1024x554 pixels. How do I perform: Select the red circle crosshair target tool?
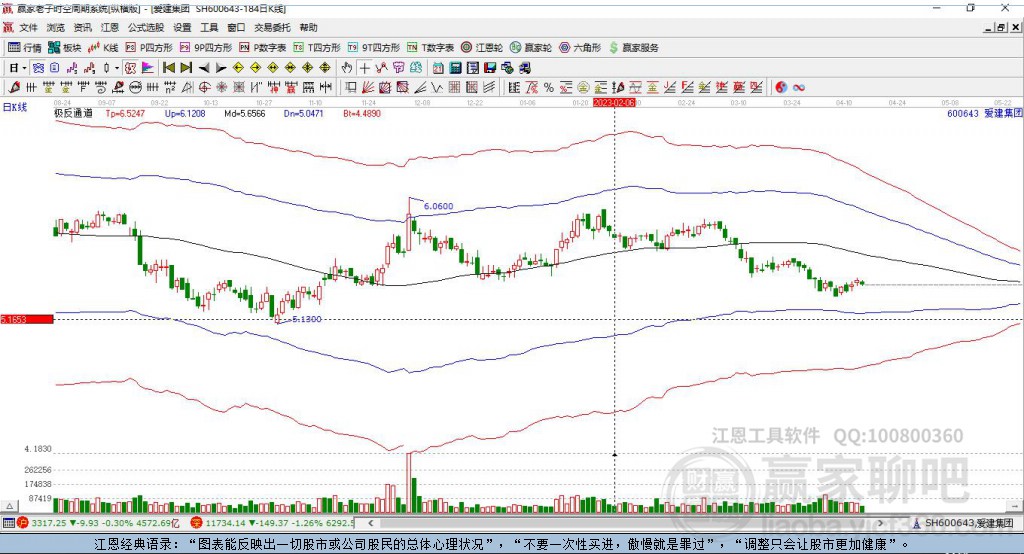point(204,87)
